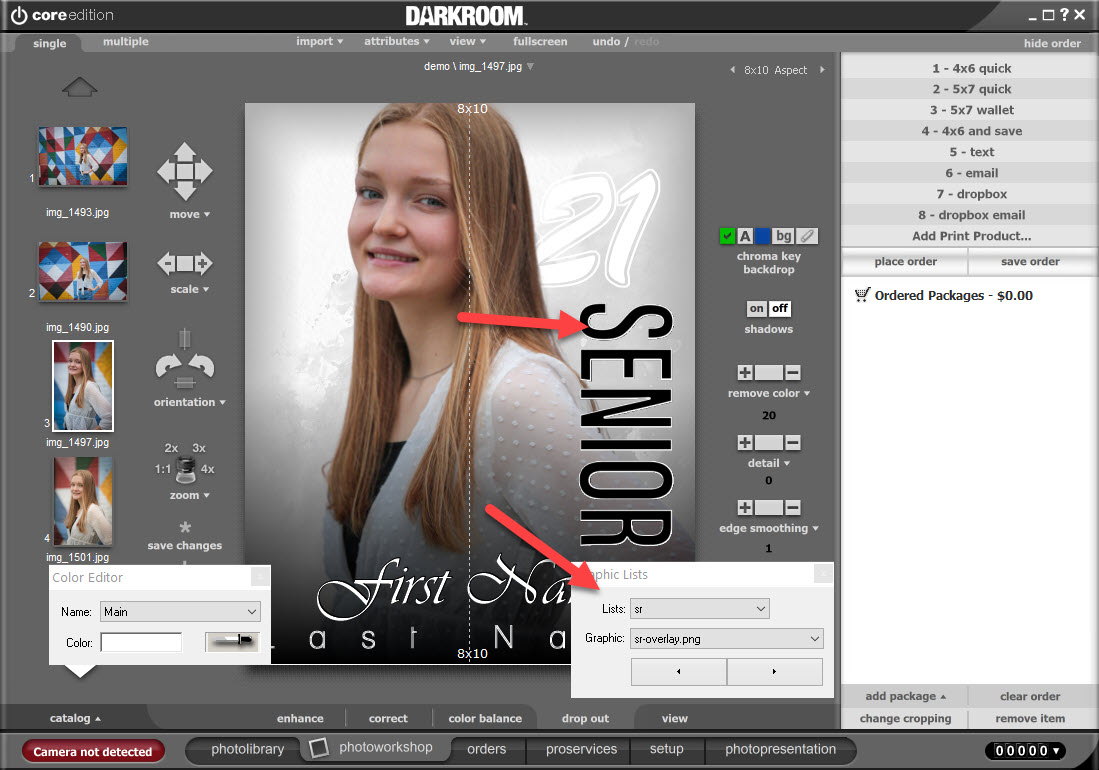Viewport: 1099px width, 770px height.
Task: Click hide order link
Action: click(1051, 43)
